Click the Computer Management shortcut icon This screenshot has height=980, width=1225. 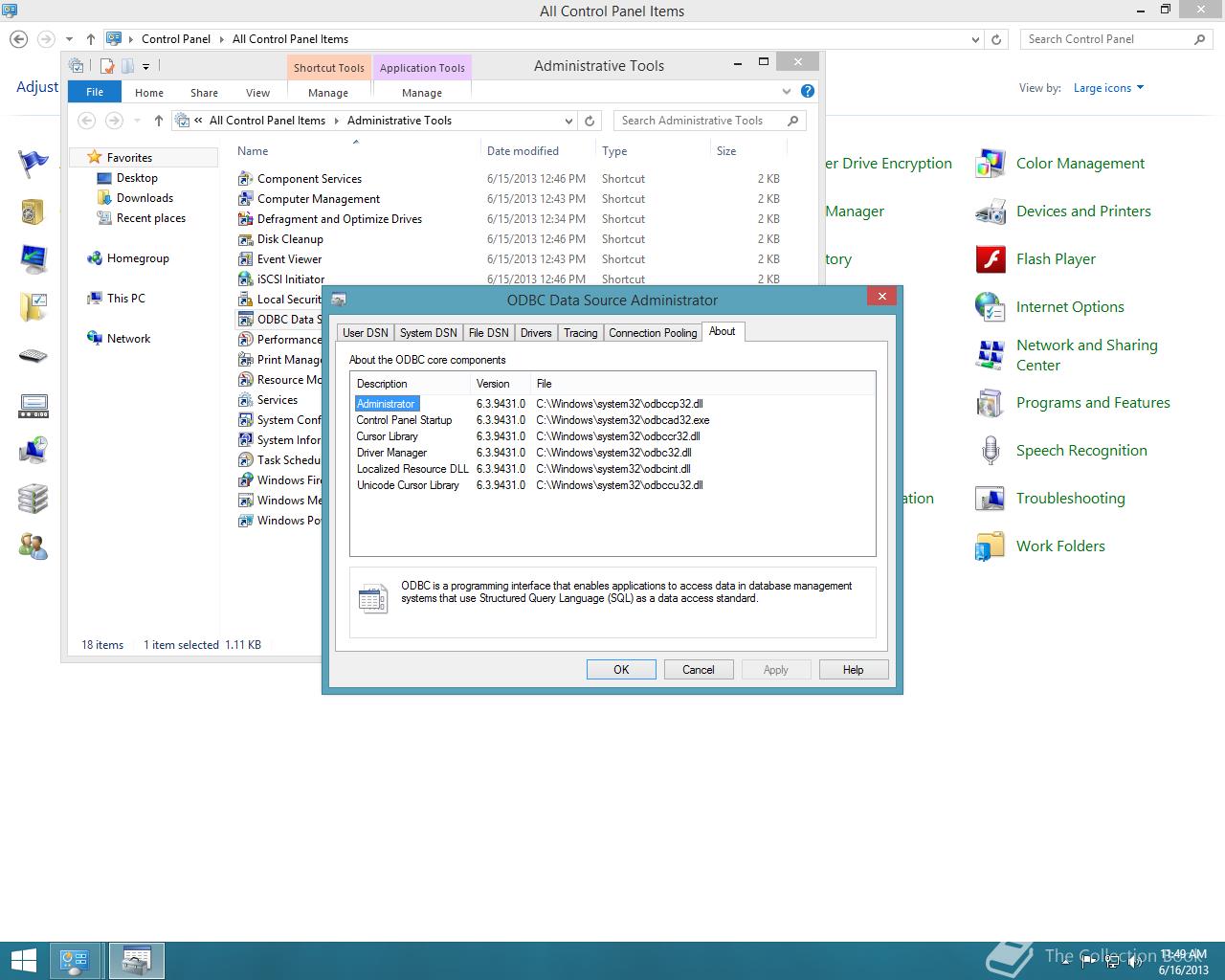click(x=245, y=199)
